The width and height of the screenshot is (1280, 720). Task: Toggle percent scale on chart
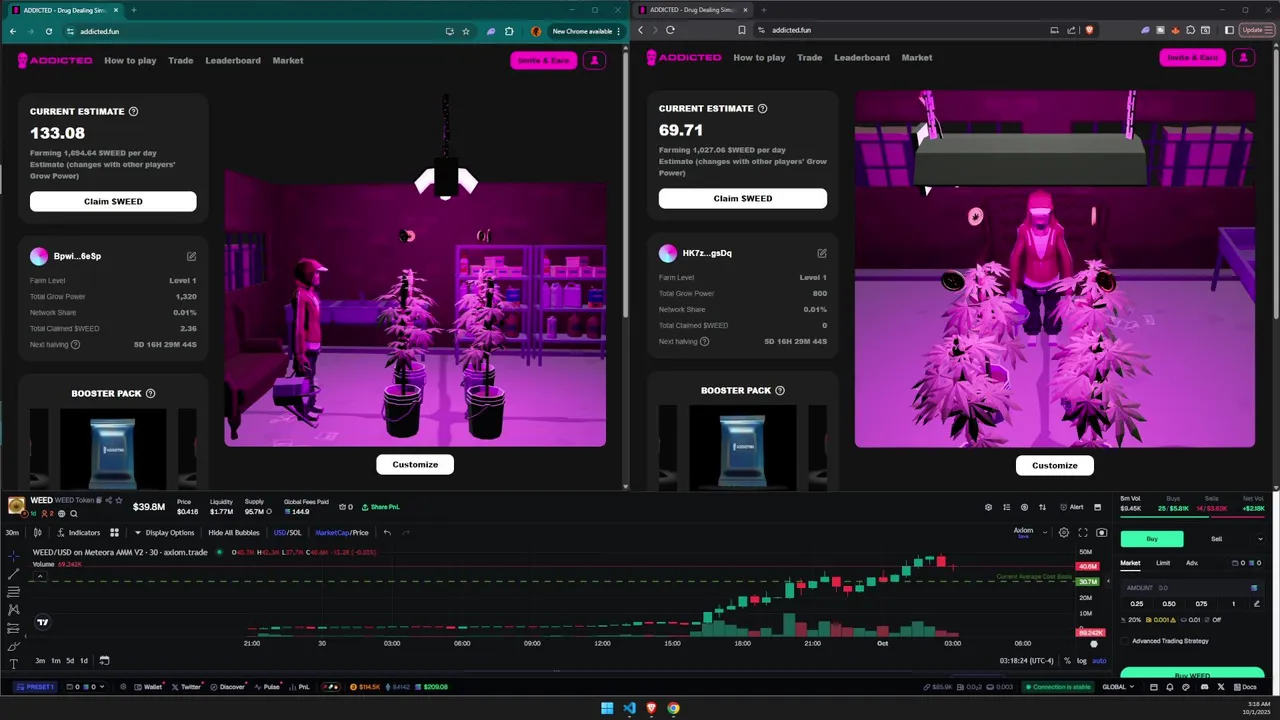click(1067, 660)
